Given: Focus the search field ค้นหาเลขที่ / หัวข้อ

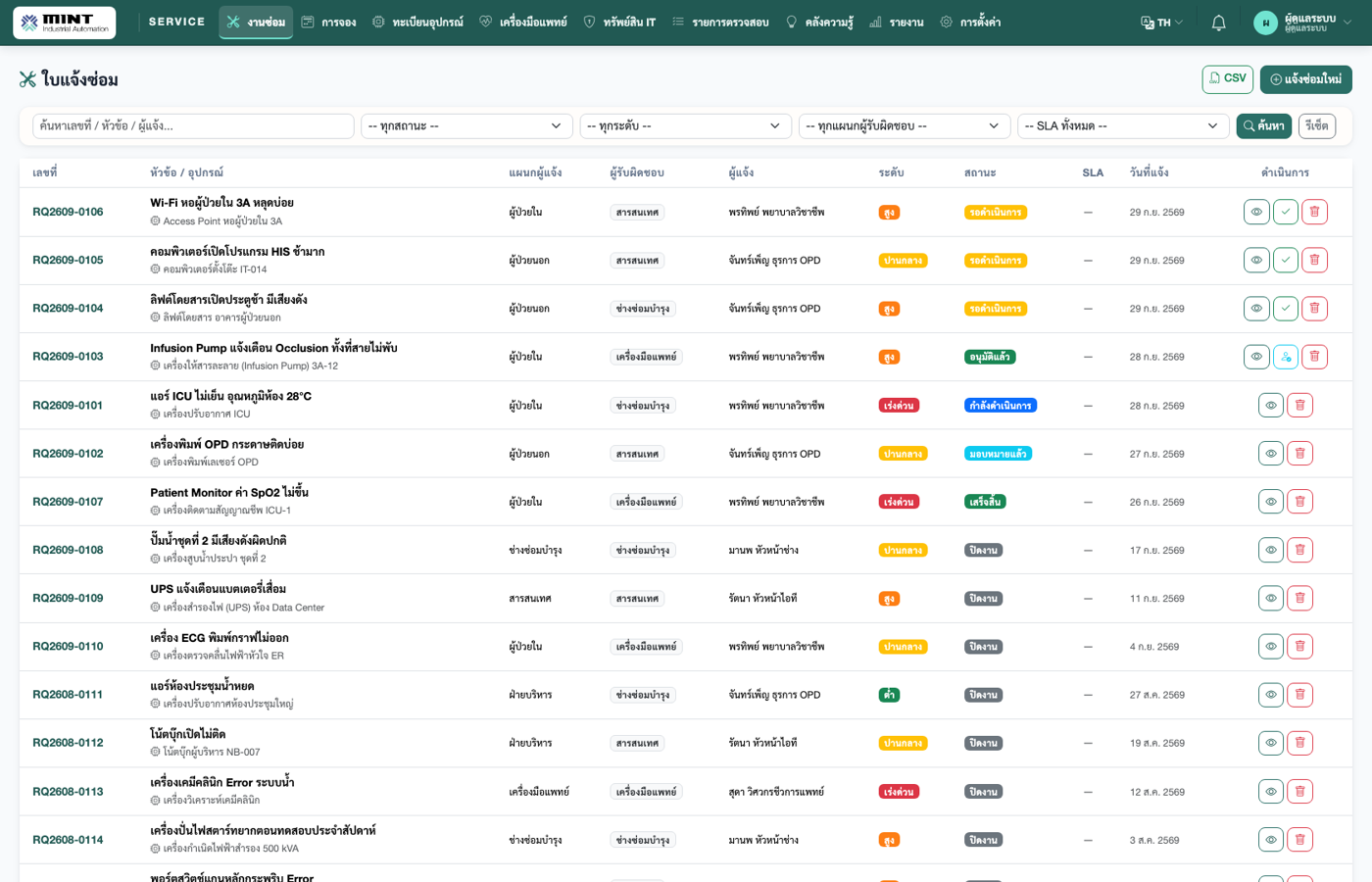Looking at the screenshot, I should point(193,125).
